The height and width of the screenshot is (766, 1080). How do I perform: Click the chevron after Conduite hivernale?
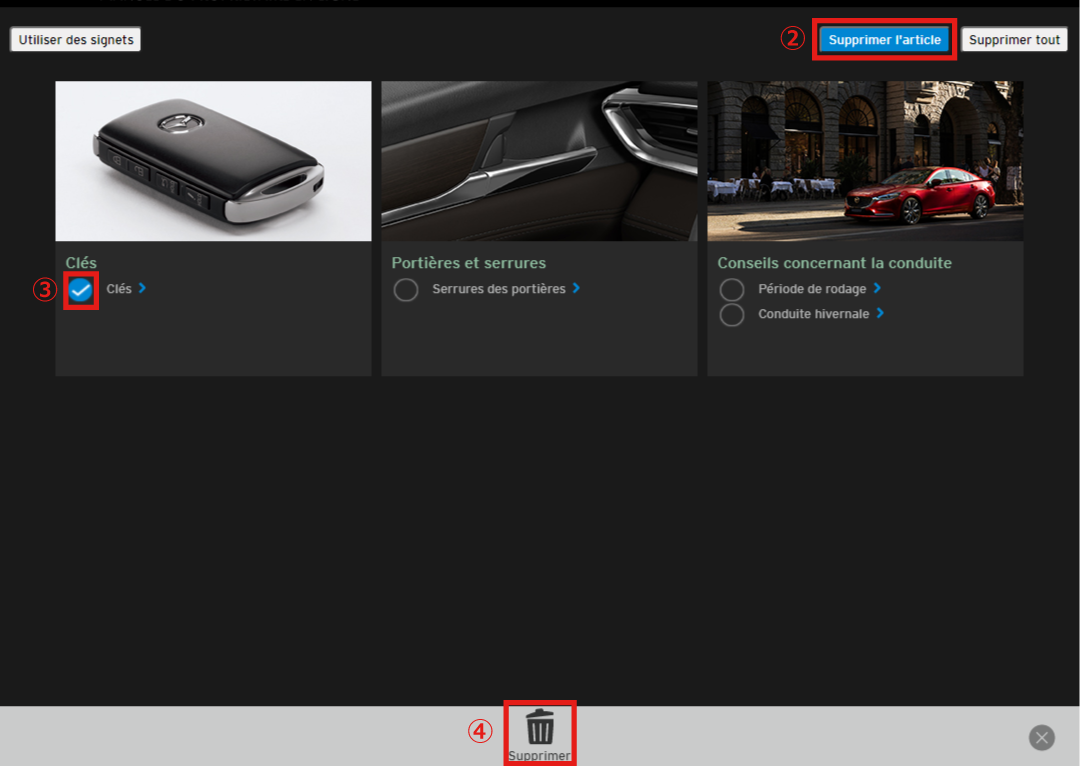point(880,313)
